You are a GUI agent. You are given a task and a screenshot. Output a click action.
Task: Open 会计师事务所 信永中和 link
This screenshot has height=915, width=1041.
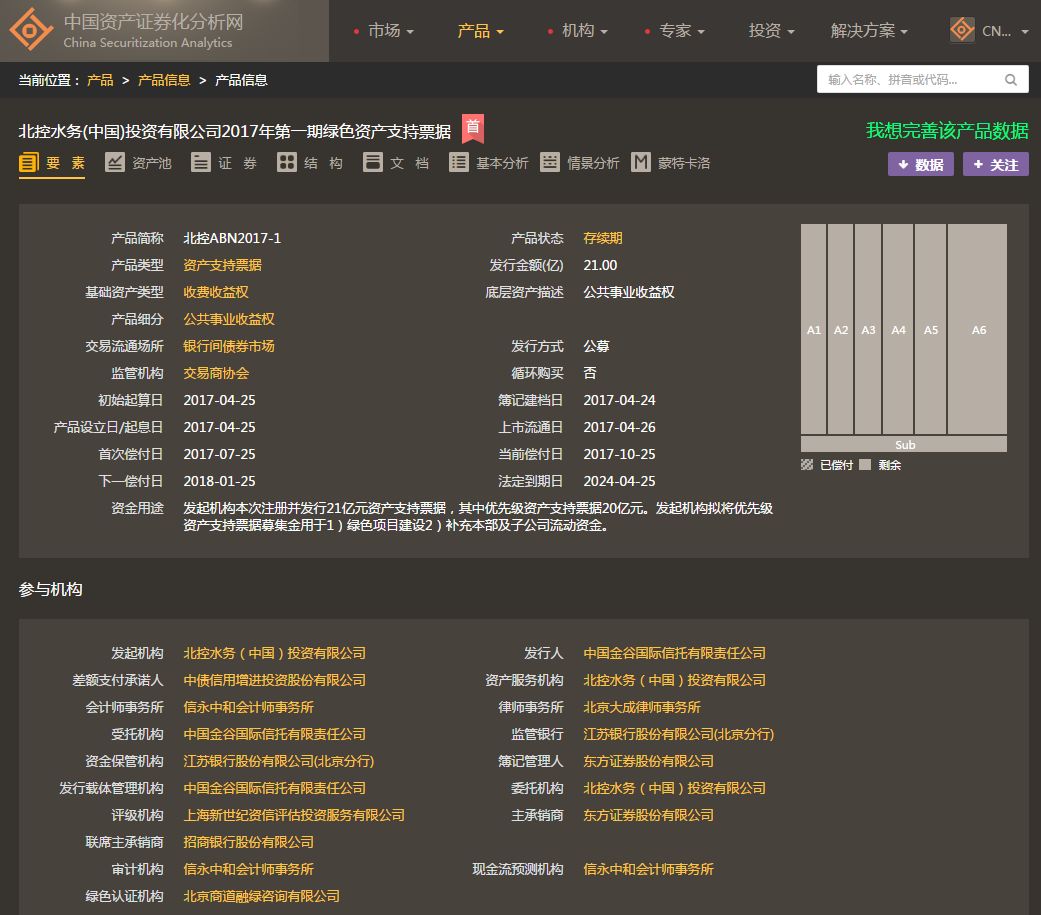[x=248, y=707]
